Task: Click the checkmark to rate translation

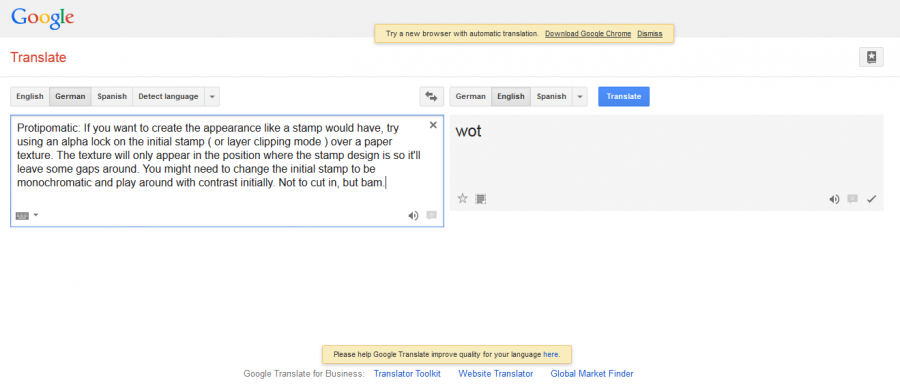Action: coord(871,199)
